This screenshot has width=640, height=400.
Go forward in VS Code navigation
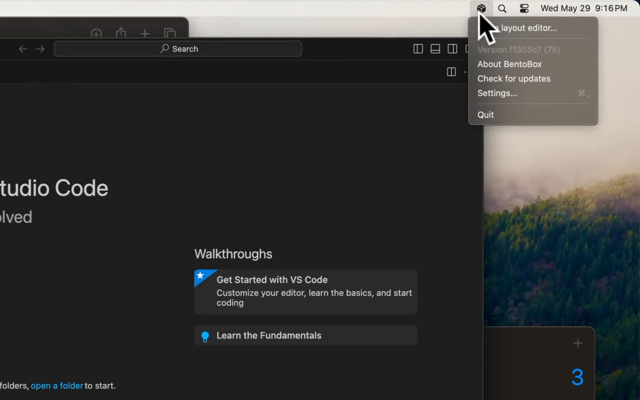pyautogui.click(x=40, y=49)
